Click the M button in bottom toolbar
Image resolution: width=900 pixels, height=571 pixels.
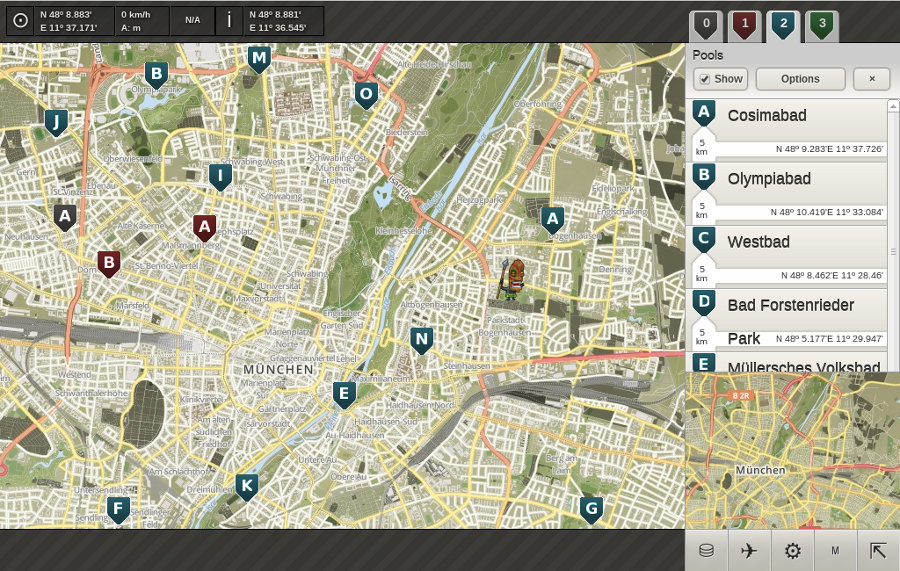point(835,551)
